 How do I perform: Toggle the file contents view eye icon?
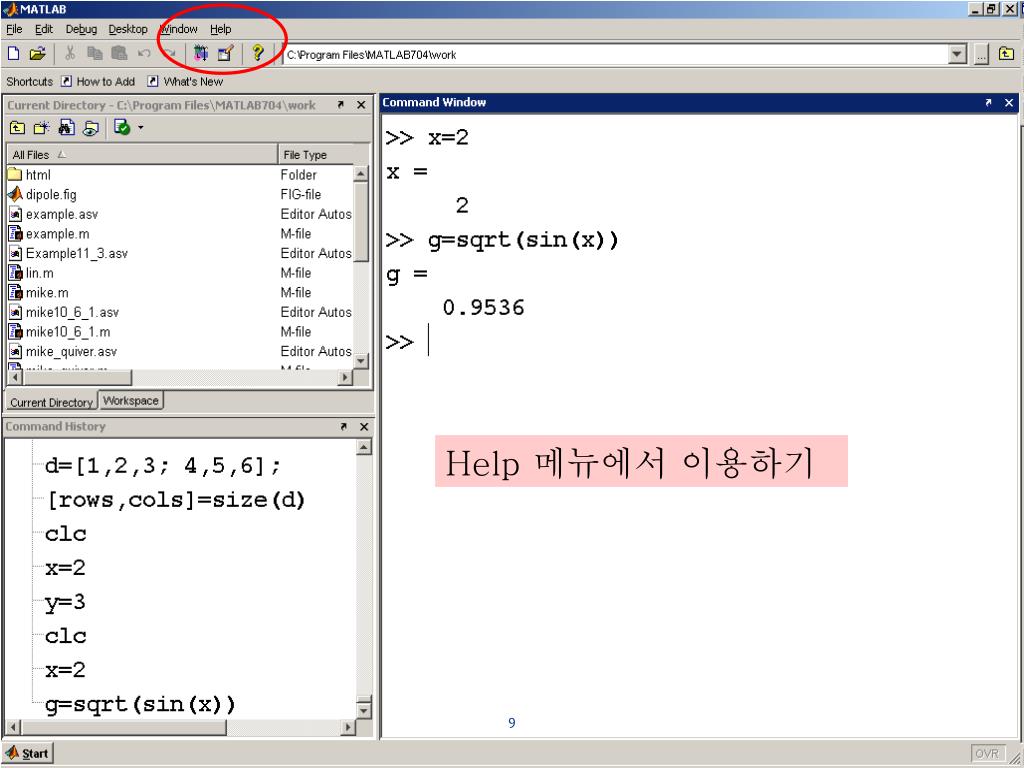91,127
